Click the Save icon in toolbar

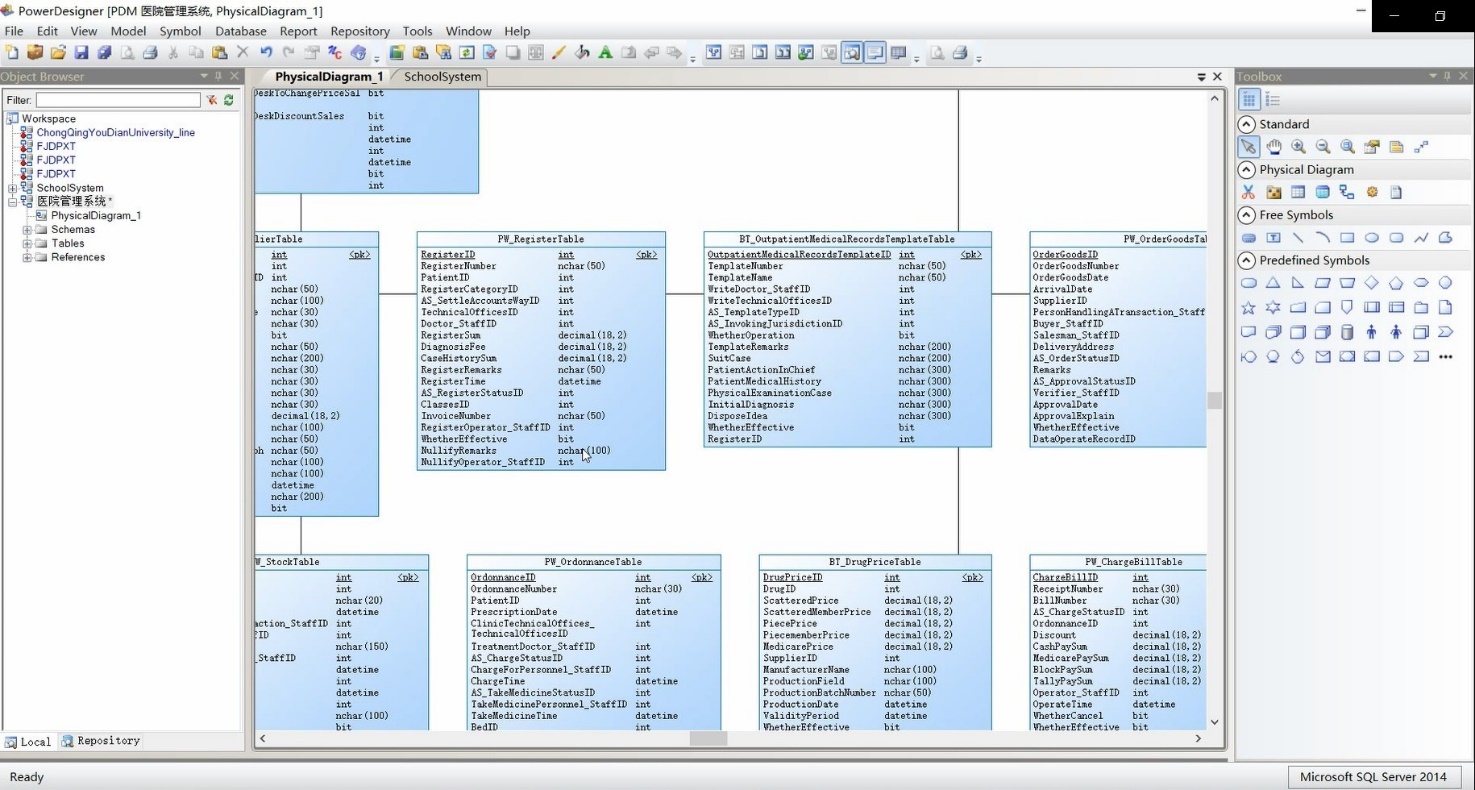tap(81, 53)
